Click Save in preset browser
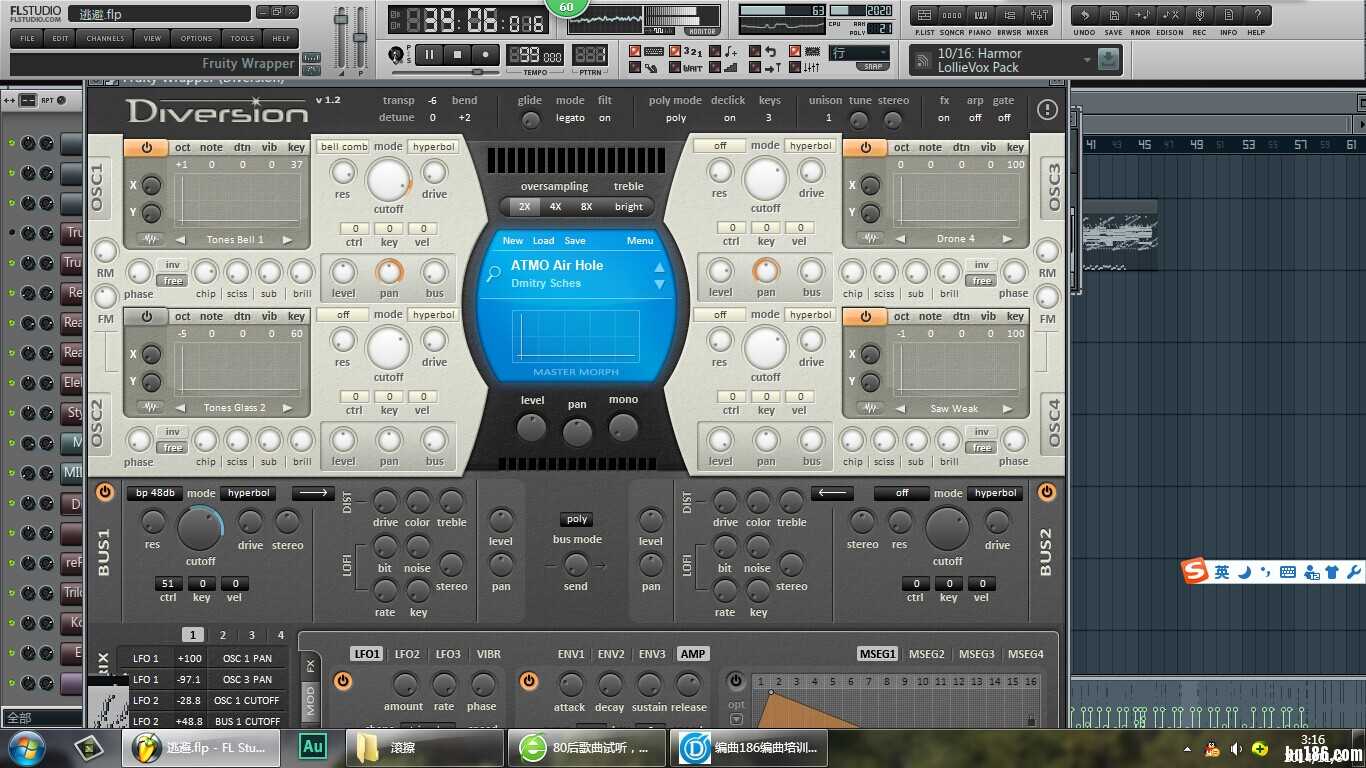The image size is (1366, 768). tap(575, 240)
